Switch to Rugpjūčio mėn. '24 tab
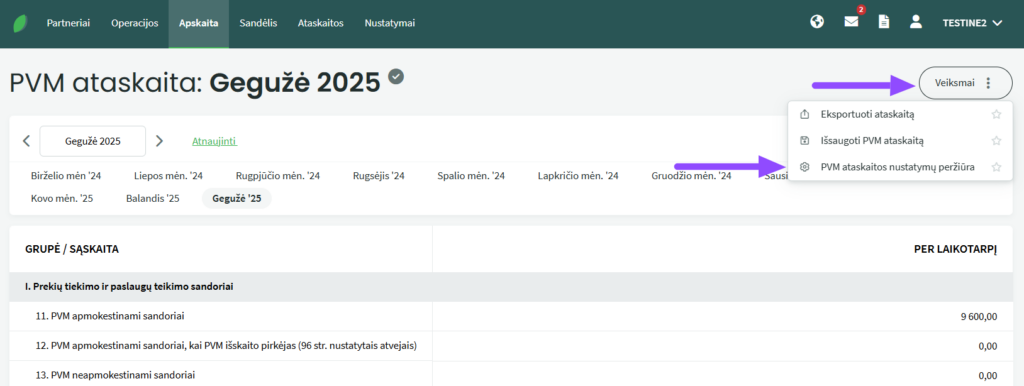 coord(278,176)
